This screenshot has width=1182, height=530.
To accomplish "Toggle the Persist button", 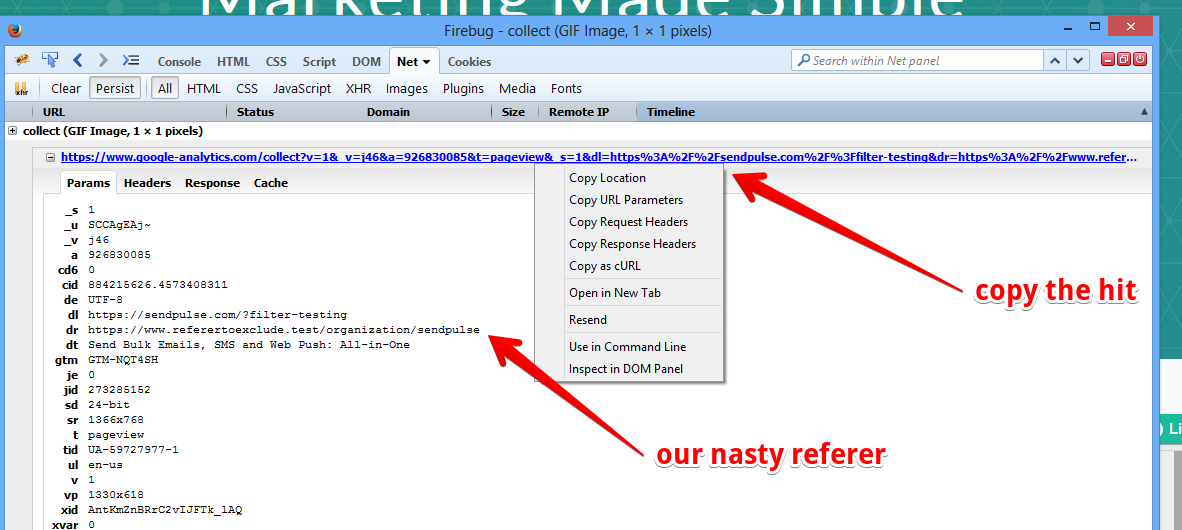I will click(x=115, y=88).
